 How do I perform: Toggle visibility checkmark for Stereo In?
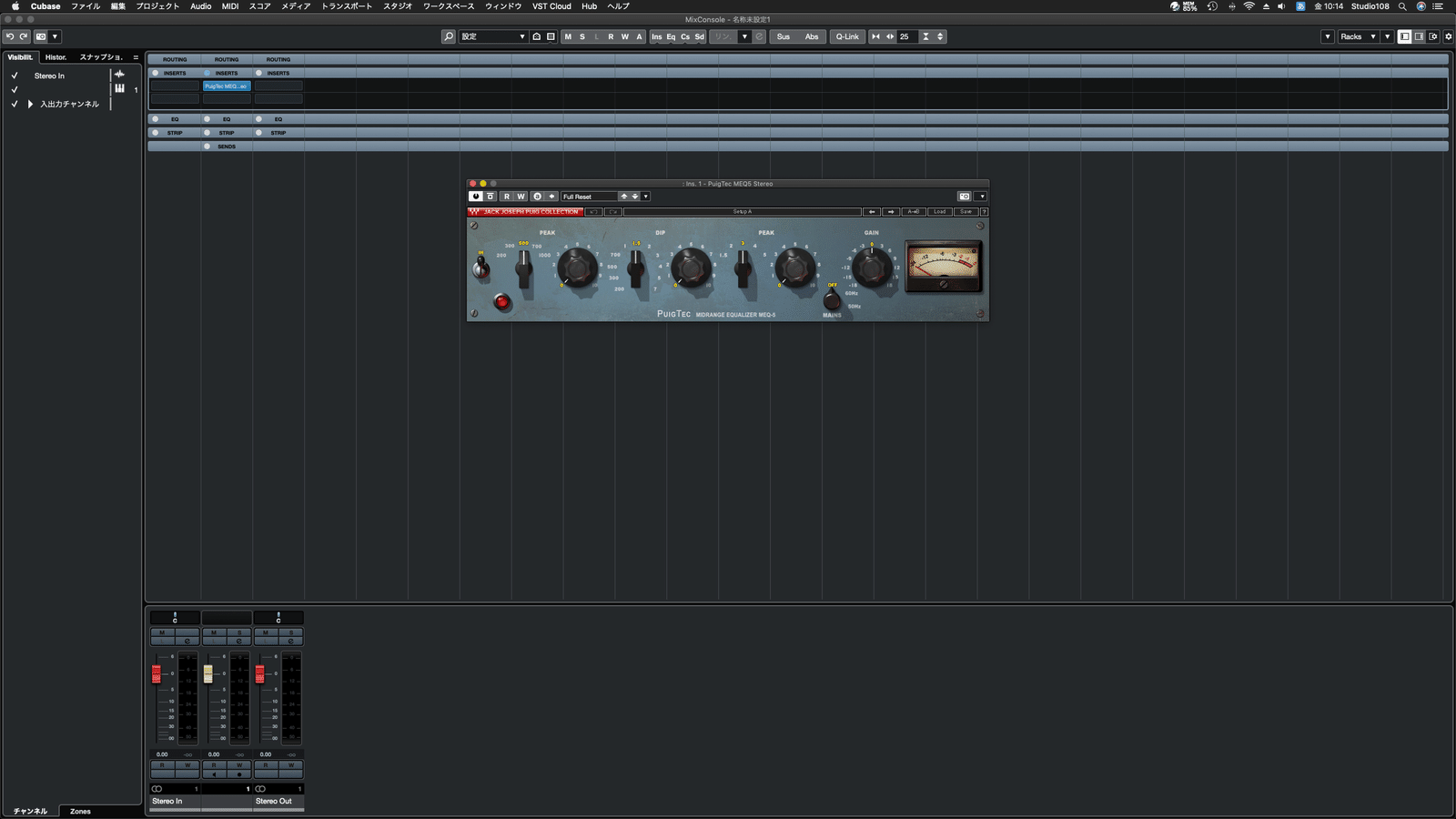click(x=15, y=76)
